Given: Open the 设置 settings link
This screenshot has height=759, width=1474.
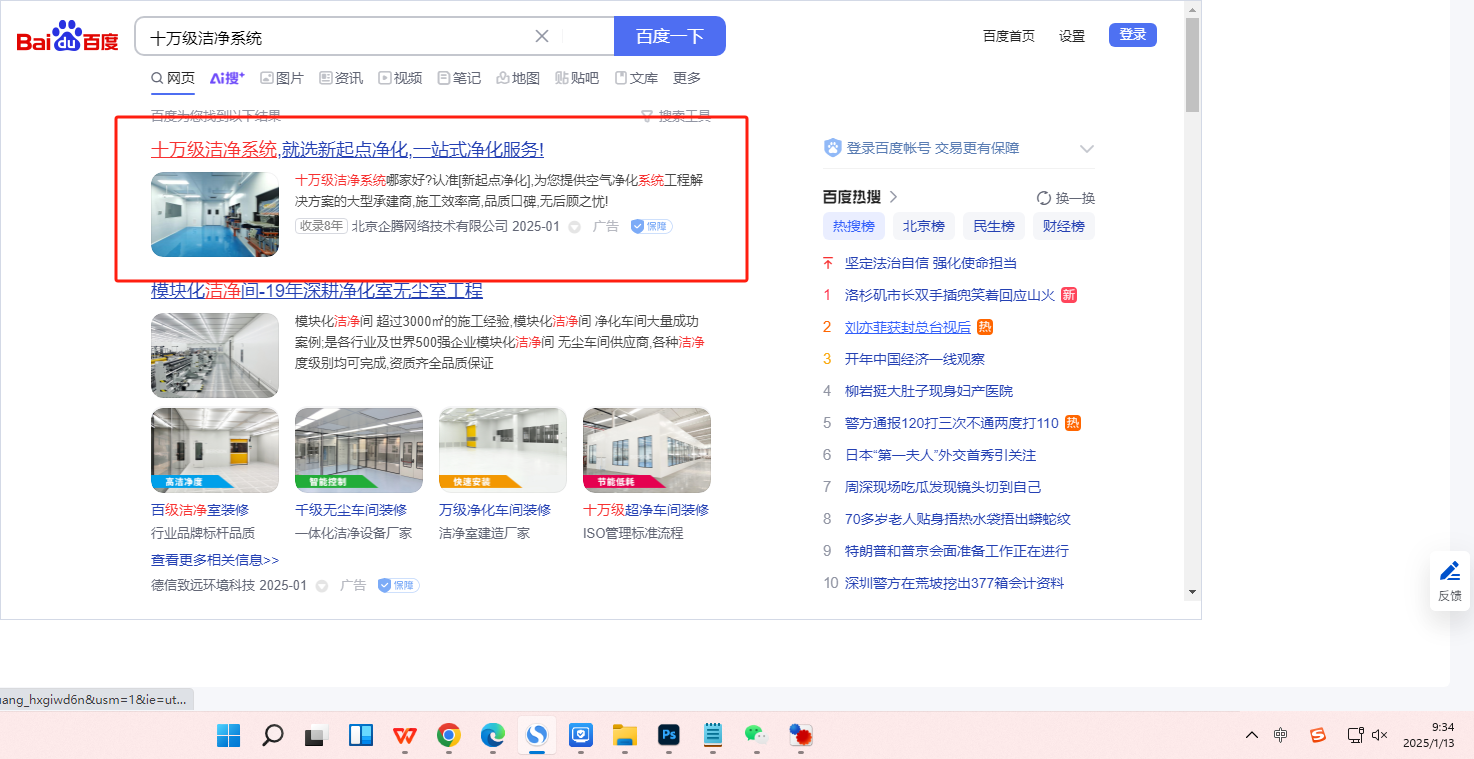Looking at the screenshot, I should (x=1072, y=36).
